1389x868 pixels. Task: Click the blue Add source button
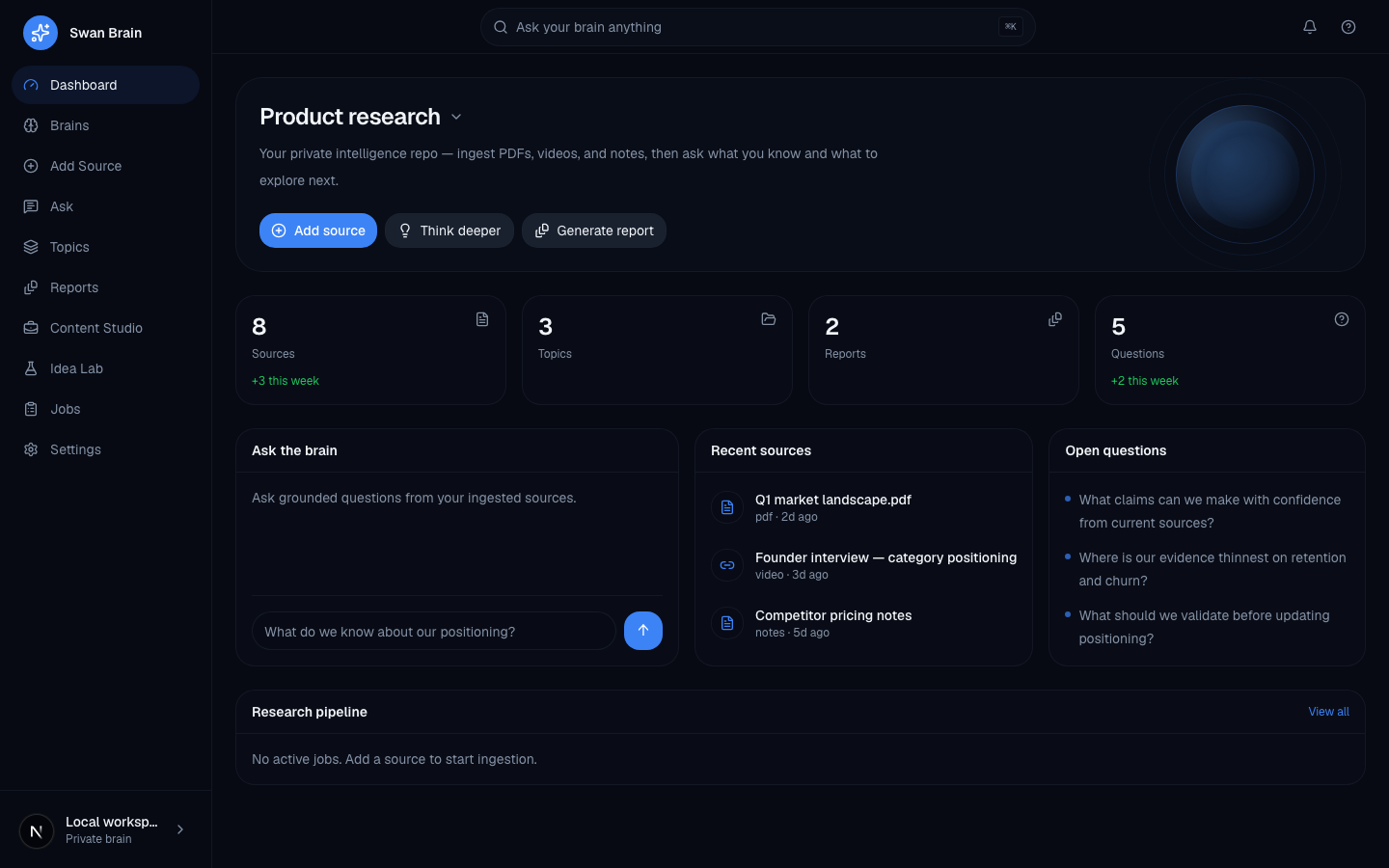tap(318, 231)
